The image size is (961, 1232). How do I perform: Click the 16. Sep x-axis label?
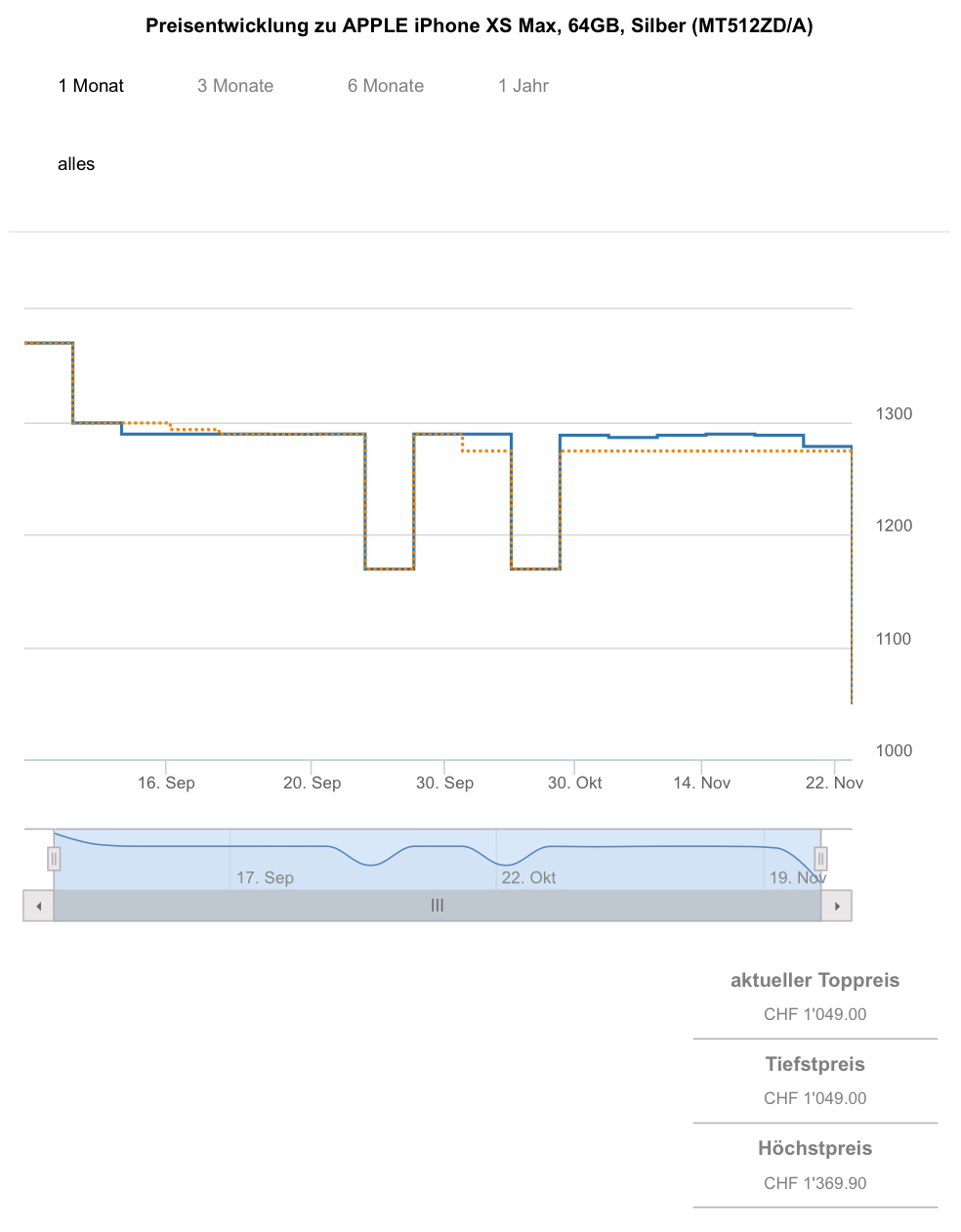166,783
